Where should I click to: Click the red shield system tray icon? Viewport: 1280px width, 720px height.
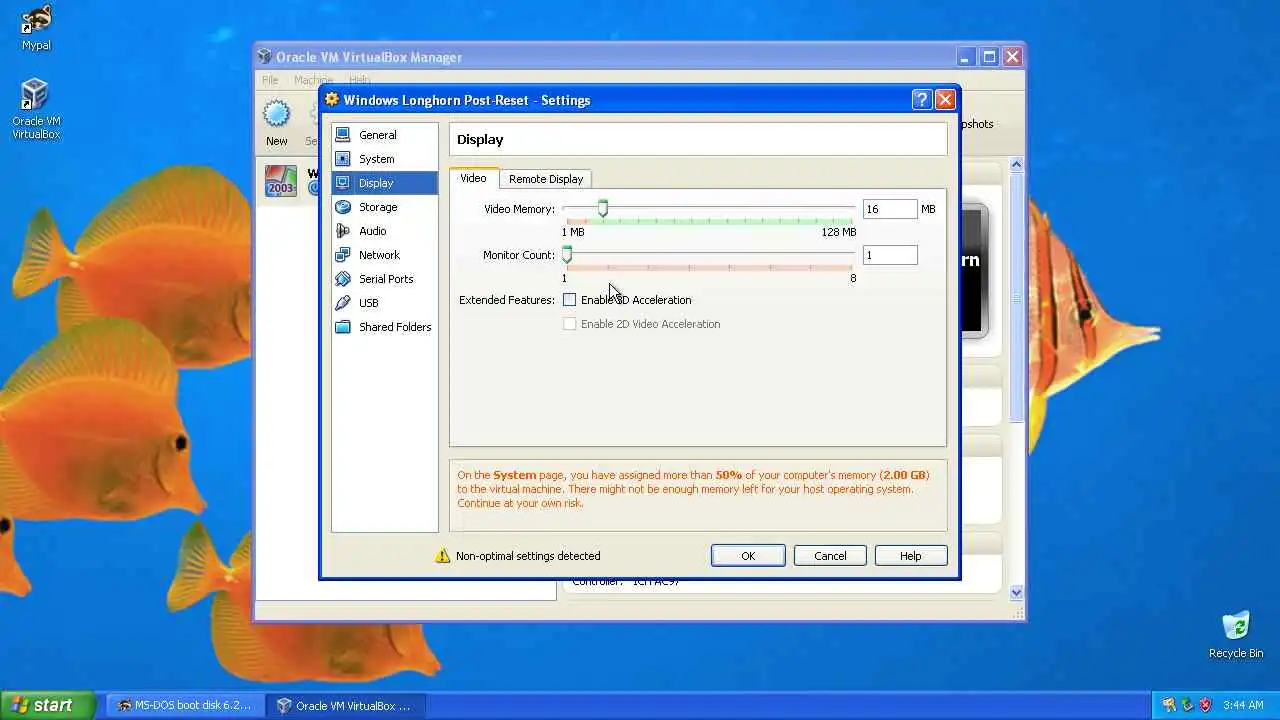[1205, 705]
